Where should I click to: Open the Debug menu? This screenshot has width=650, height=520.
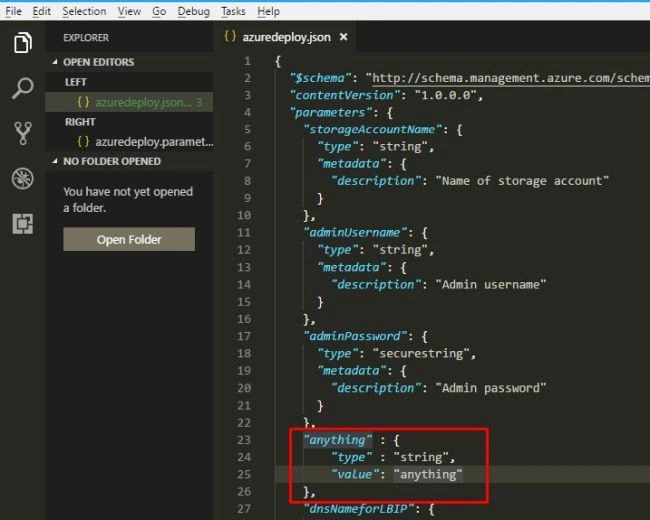193,11
